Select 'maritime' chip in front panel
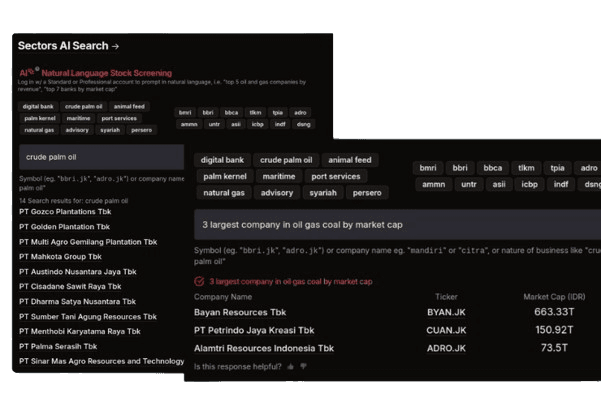601x415 pixels. pyautogui.click(x=279, y=177)
